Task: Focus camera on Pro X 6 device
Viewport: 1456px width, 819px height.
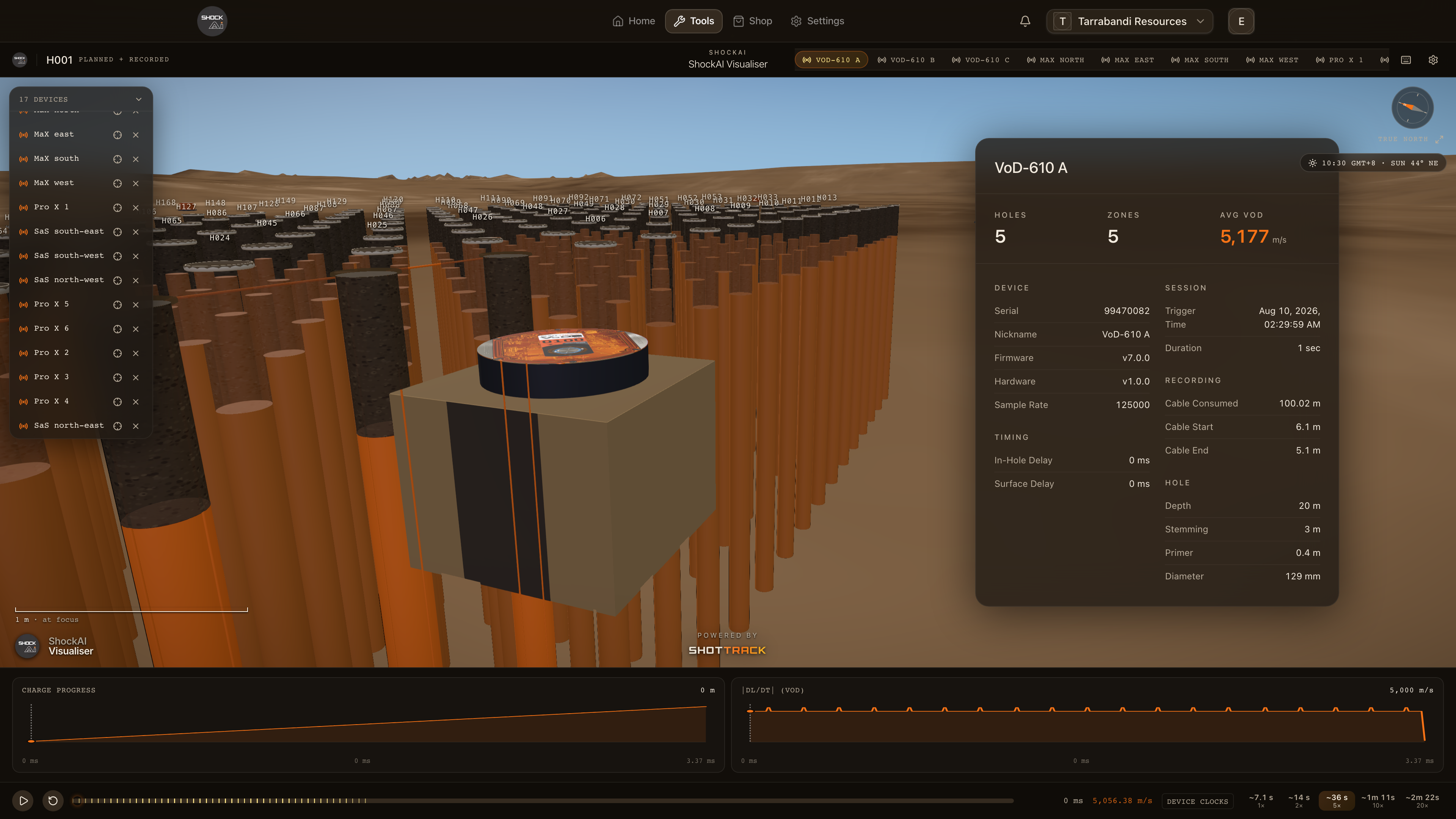Action: click(x=118, y=329)
